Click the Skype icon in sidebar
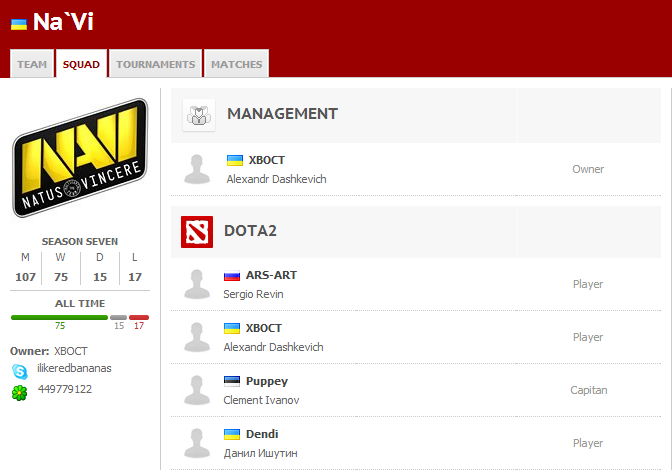Viewport: 672px width, 470px height. click(20, 371)
